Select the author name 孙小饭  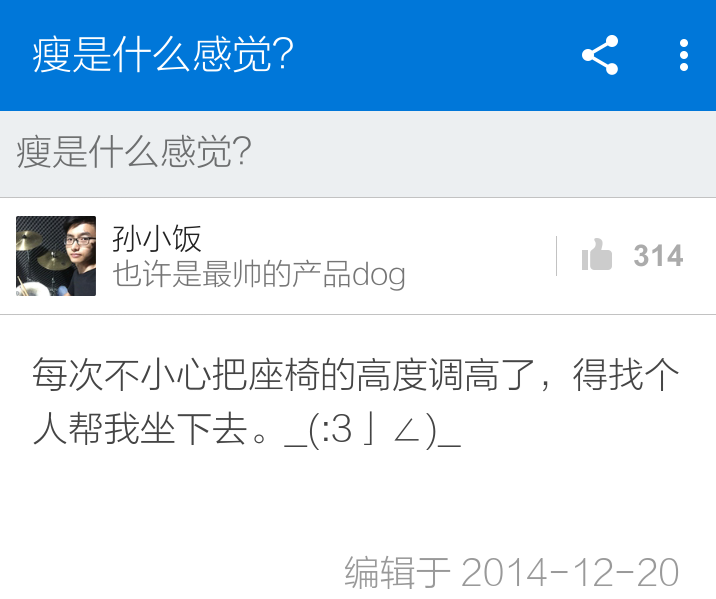(x=157, y=238)
